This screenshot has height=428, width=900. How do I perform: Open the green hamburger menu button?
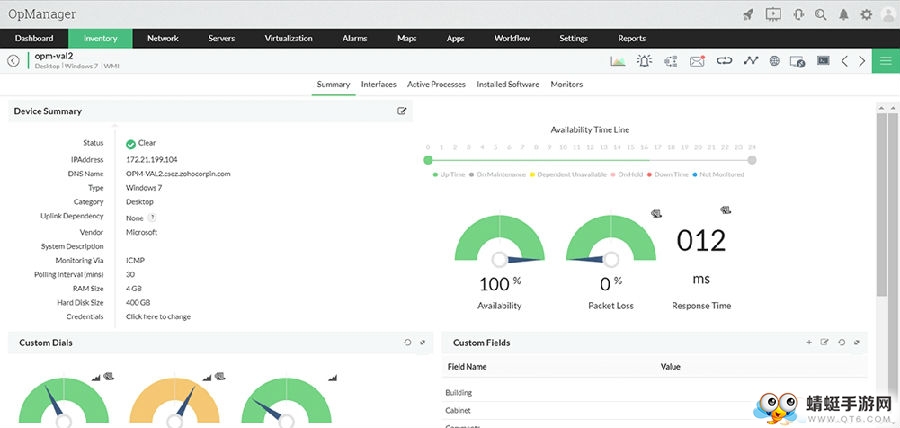[886, 61]
